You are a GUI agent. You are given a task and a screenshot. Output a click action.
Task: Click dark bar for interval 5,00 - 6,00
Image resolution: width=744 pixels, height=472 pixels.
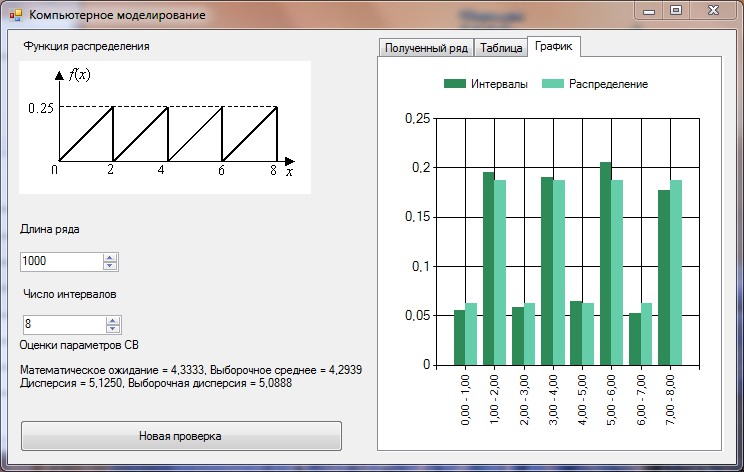point(605,263)
